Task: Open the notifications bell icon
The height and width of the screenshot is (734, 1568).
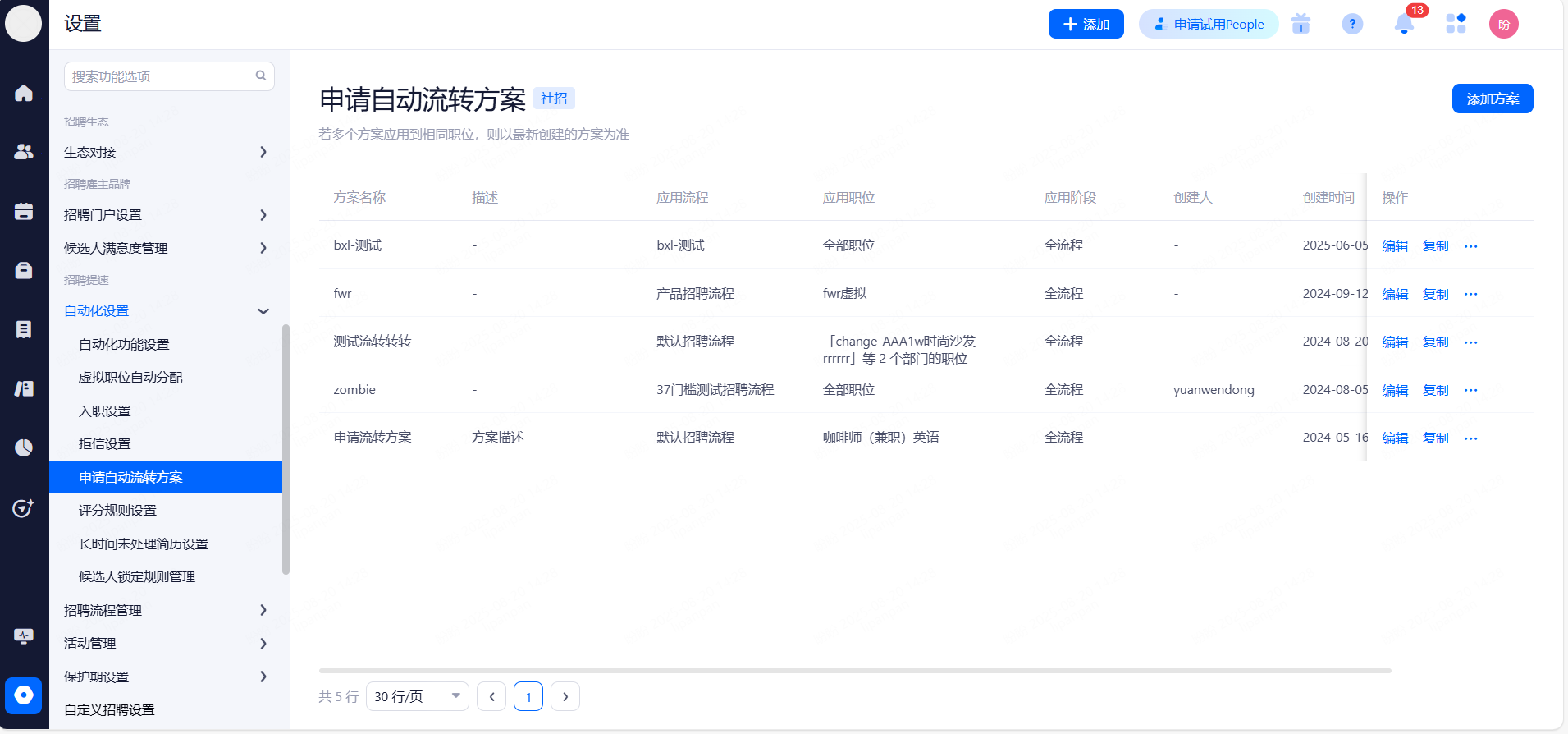Action: click(x=1404, y=25)
